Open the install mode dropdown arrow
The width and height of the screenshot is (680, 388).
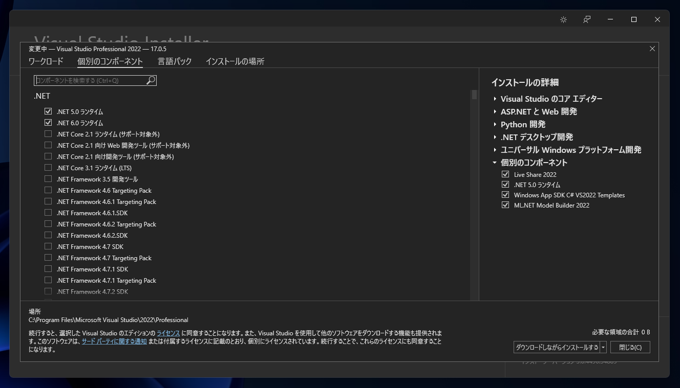pos(603,347)
